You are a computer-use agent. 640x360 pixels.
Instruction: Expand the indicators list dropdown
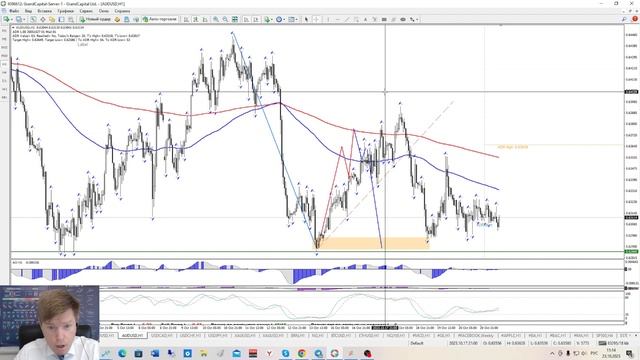(x=273, y=19)
